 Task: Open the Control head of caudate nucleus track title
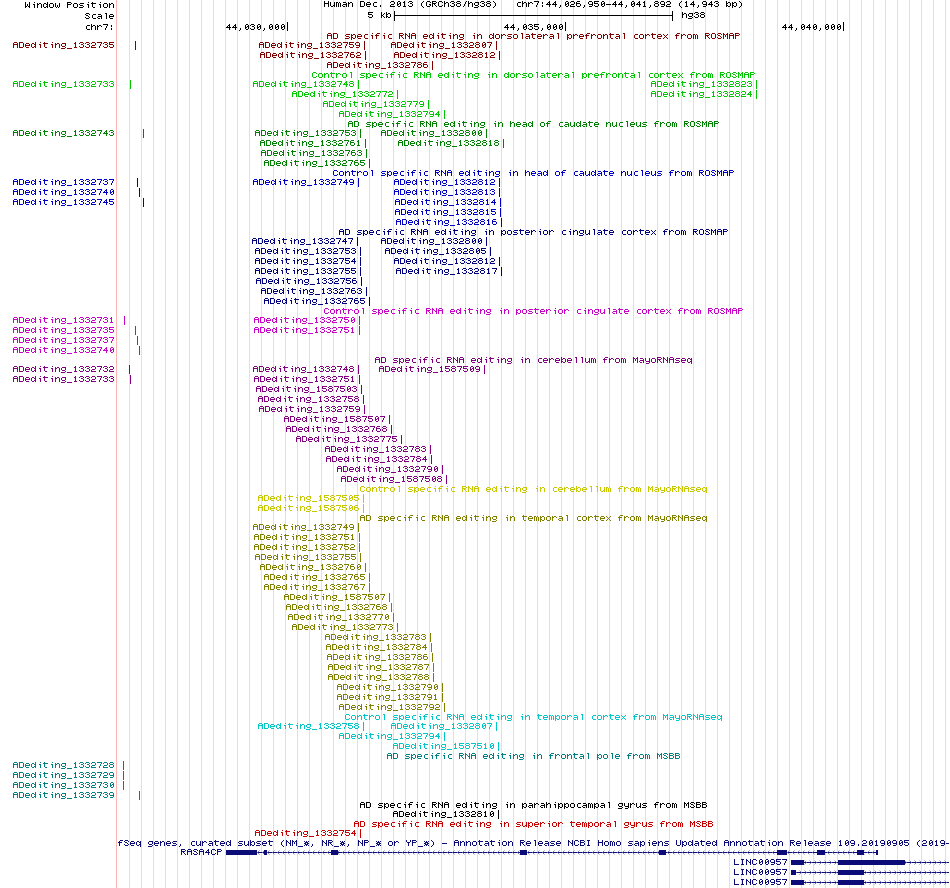(533, 173)
